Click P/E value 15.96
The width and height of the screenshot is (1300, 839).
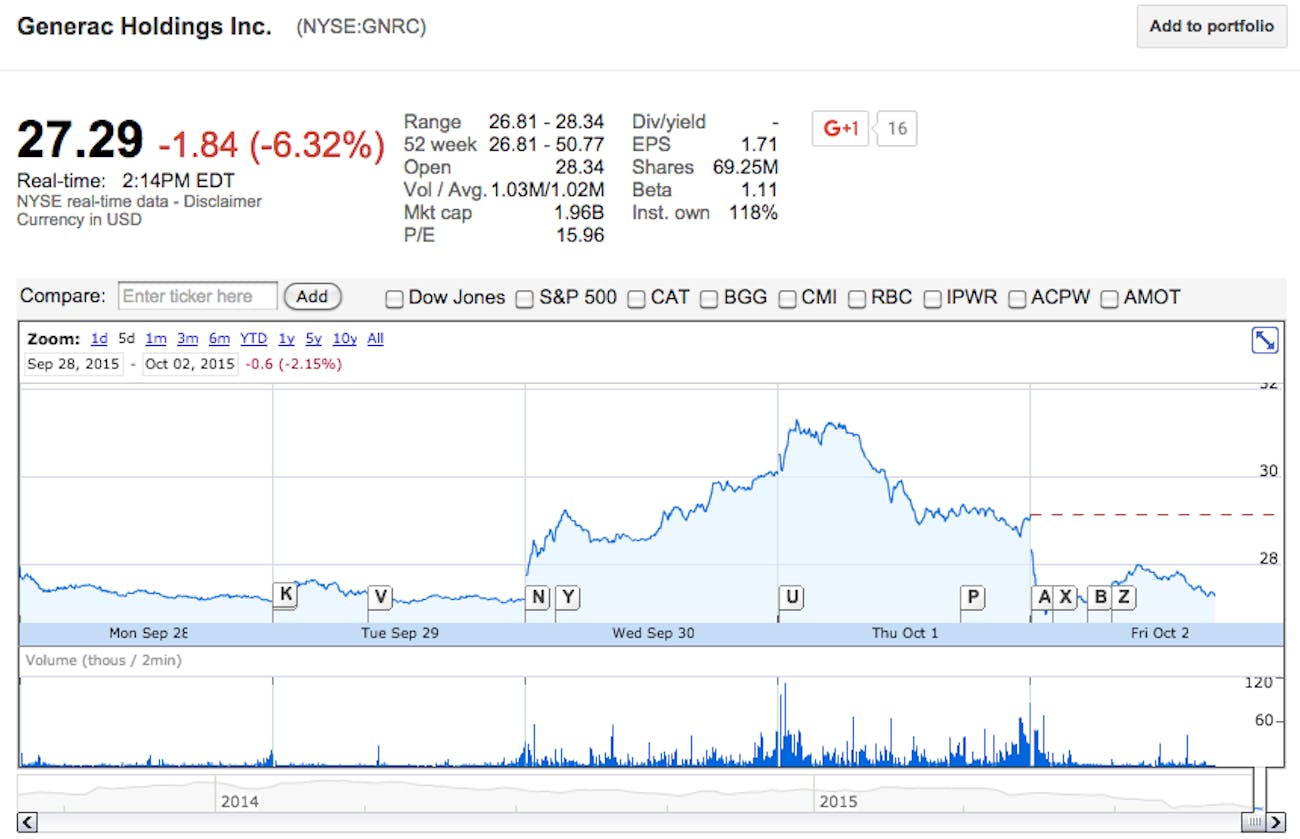pyautogui.click(x=580, y=236)
